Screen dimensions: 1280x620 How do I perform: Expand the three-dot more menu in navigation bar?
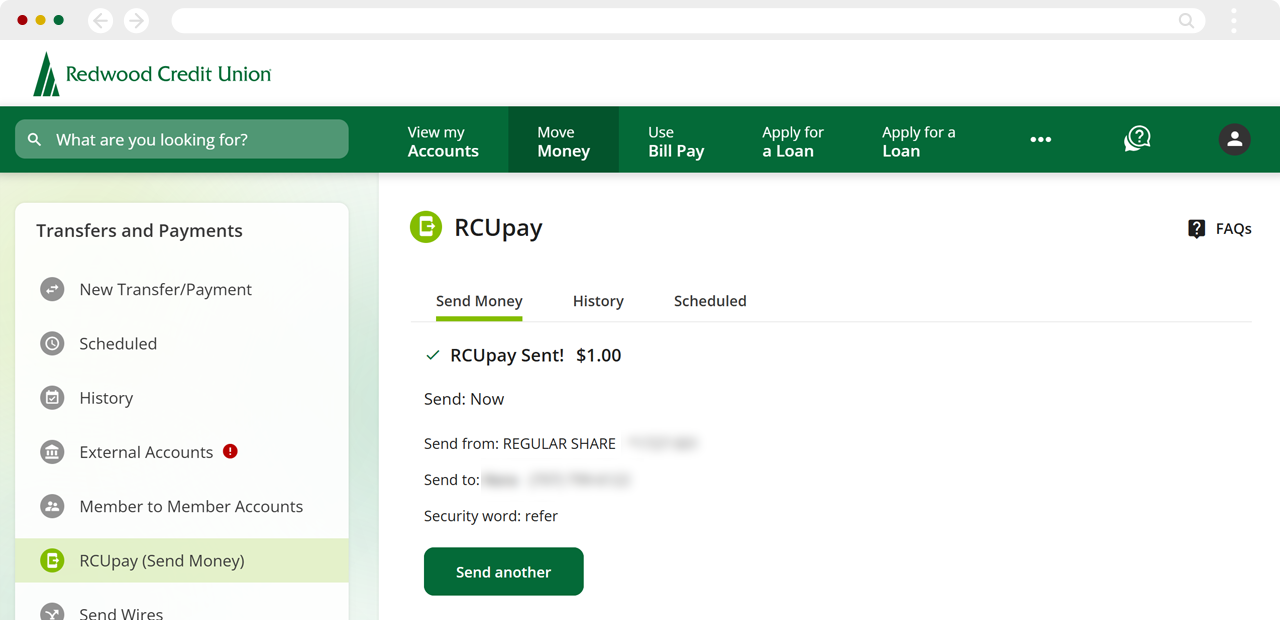[1040, 140]
